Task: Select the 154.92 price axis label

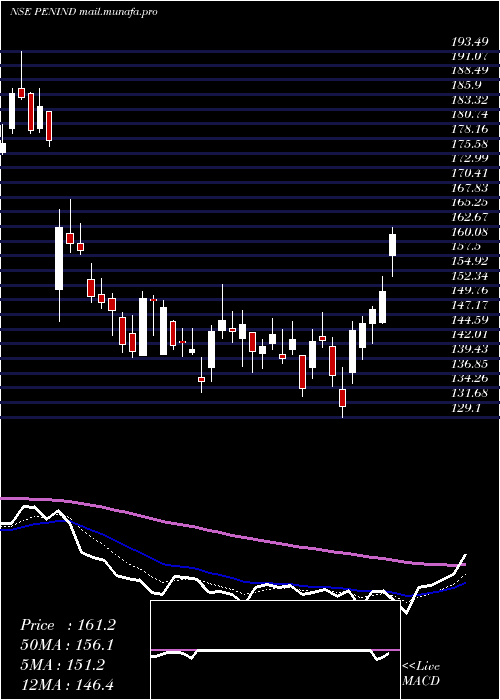Action: click(469, 261)
